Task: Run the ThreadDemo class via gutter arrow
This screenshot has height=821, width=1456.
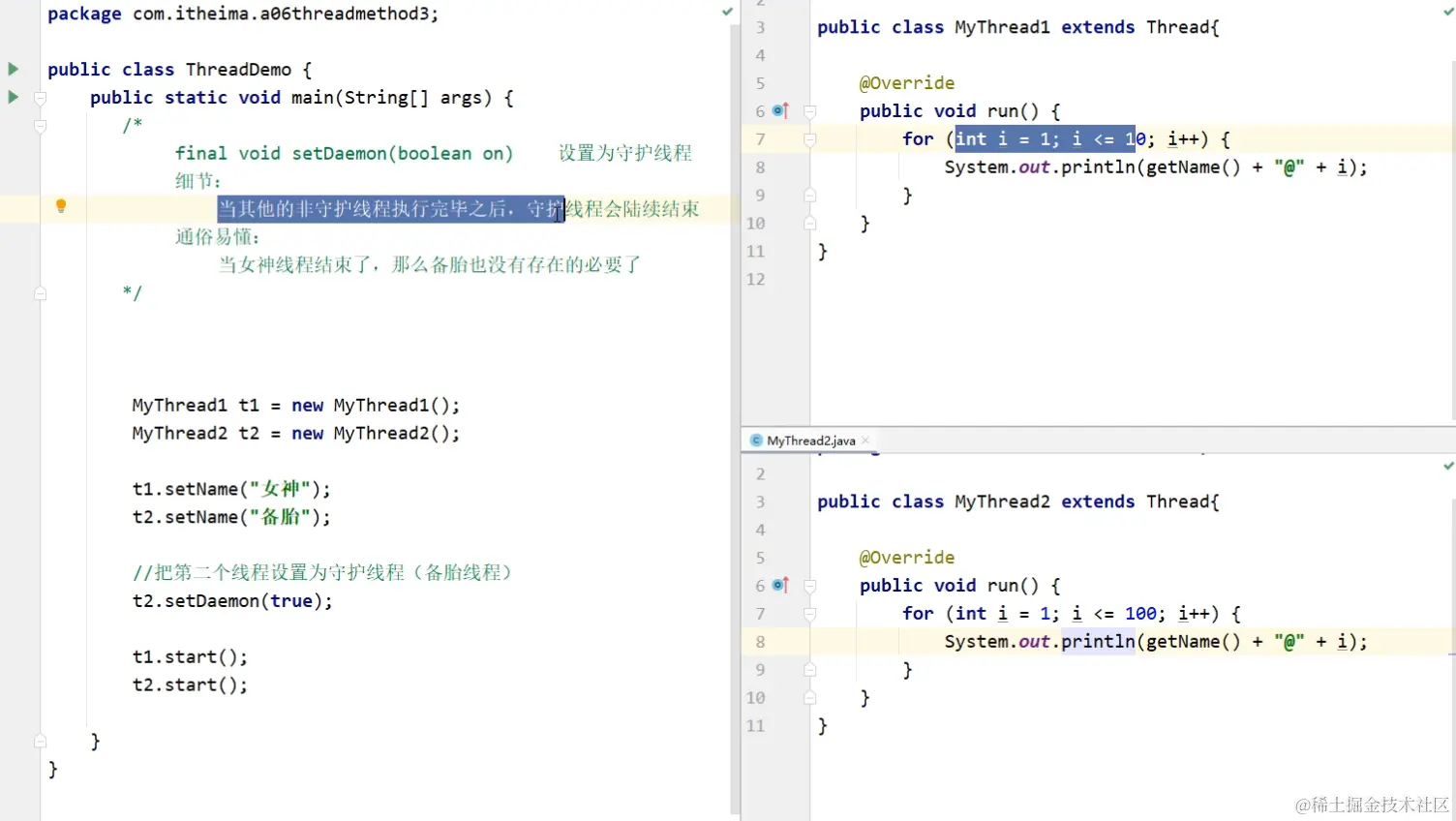Action: (14, 69)
